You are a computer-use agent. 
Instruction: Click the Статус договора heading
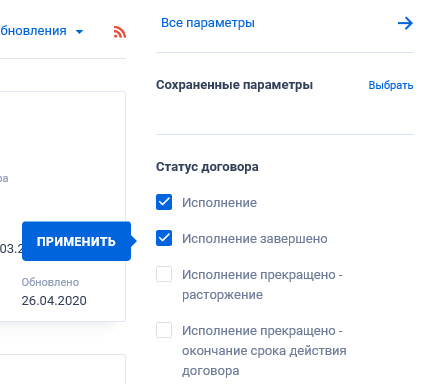pyautogui.click(x=207, y=167)
